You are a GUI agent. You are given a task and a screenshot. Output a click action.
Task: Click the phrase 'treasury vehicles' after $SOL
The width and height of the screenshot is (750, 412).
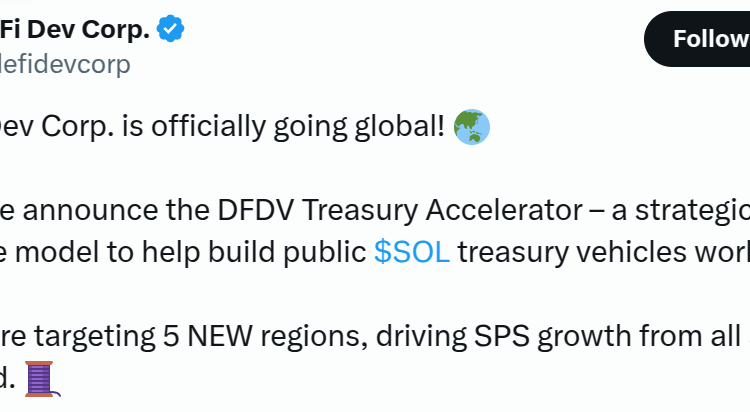560,252
